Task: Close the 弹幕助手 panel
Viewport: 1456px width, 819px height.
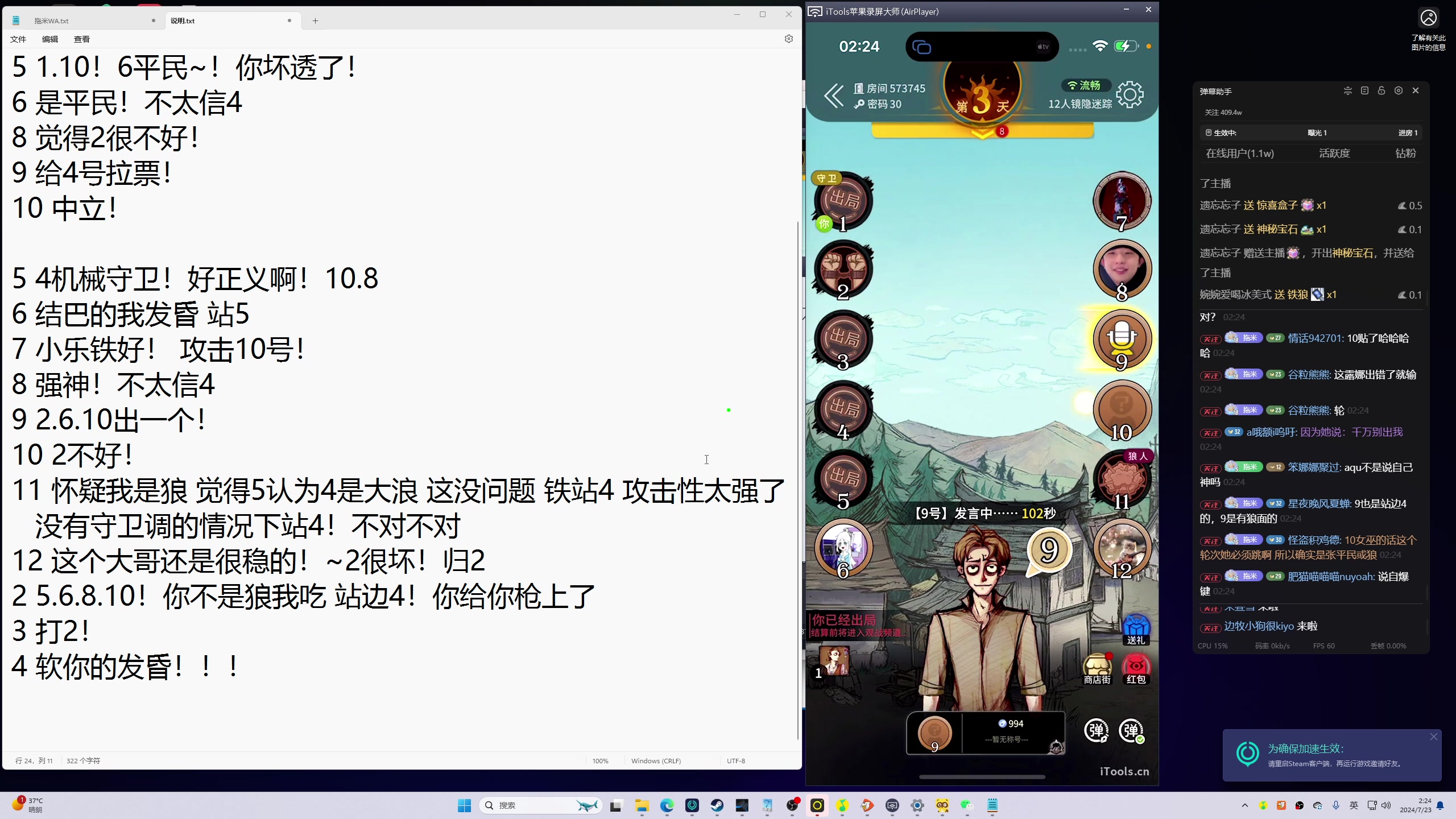Action: click(1416, 91)
